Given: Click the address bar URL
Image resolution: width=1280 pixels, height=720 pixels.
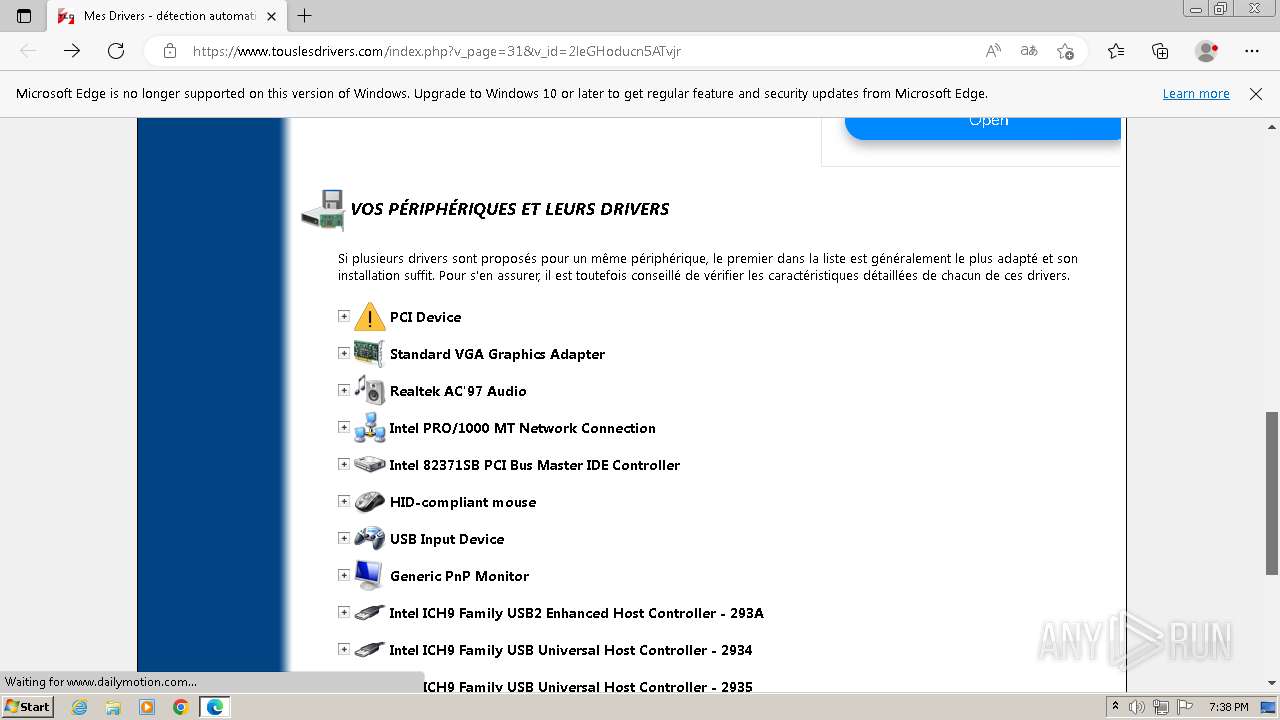Looking at the screenshot, I should click(x=437, y=51).
